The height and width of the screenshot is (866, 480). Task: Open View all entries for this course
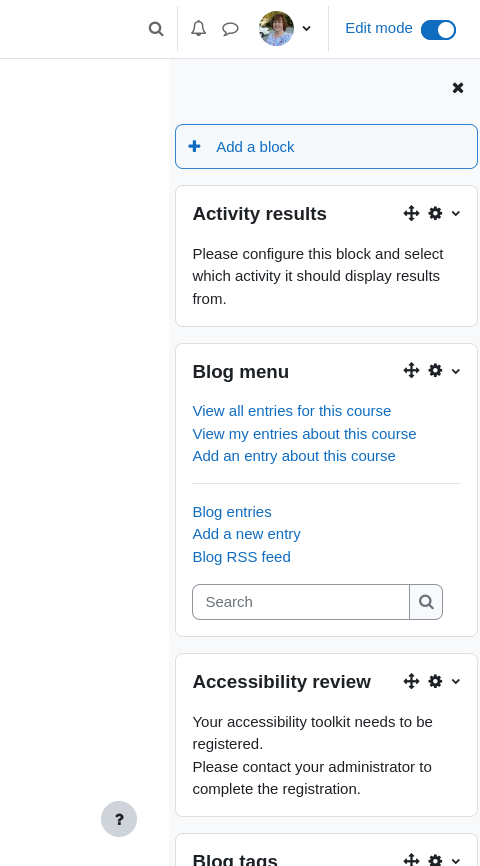(292, 411)
